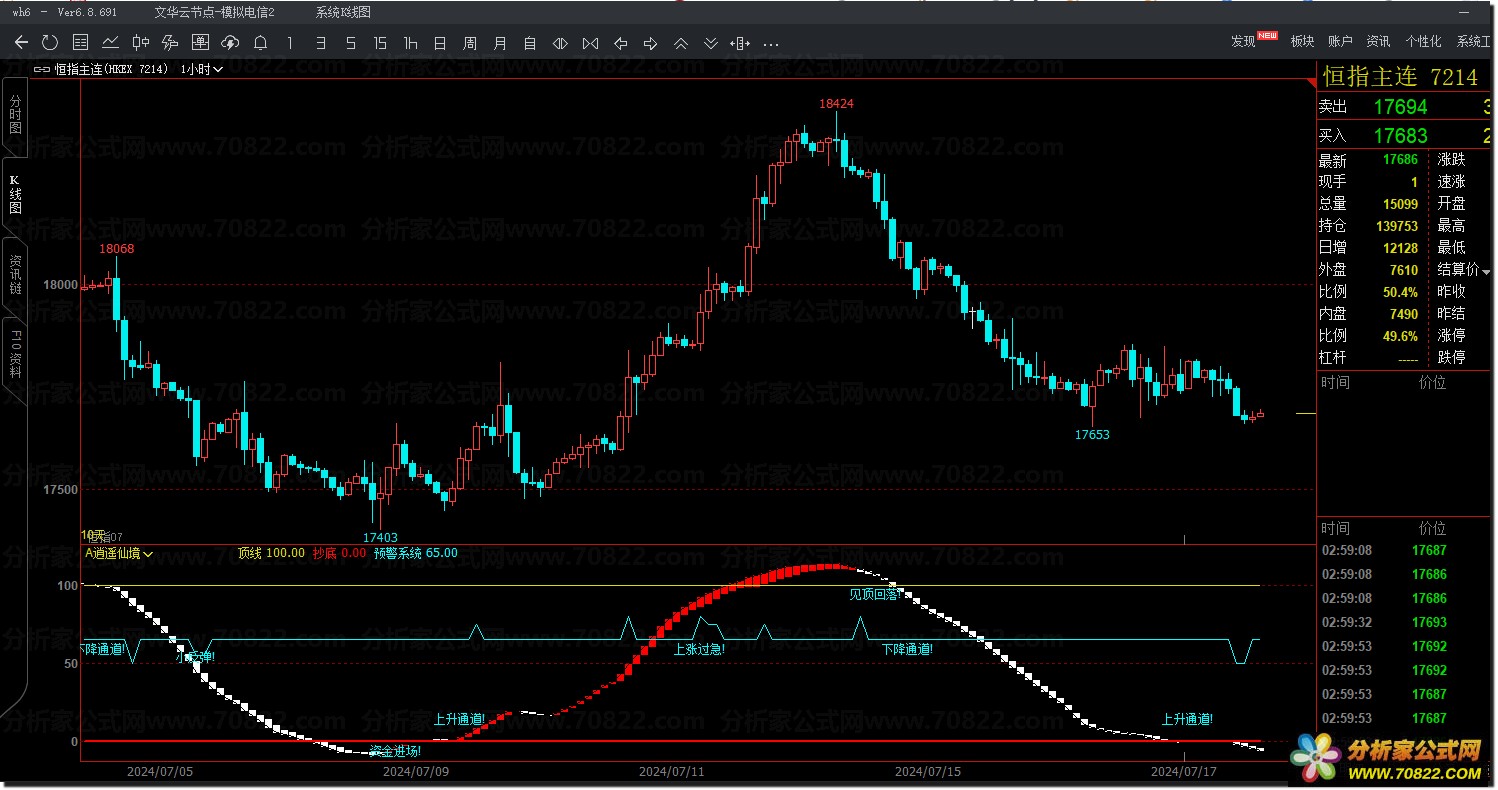Screen dimensions: 1498x790
Task: Select the custom 自 period button
Action: (530, 43)
